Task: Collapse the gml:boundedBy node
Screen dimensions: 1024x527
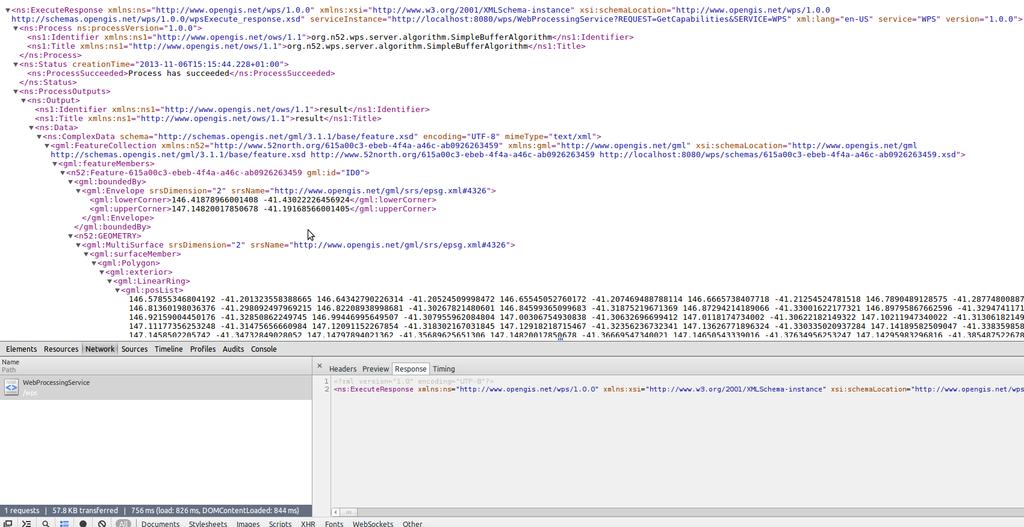Action: pyautogui.click(x=71, y=182)
